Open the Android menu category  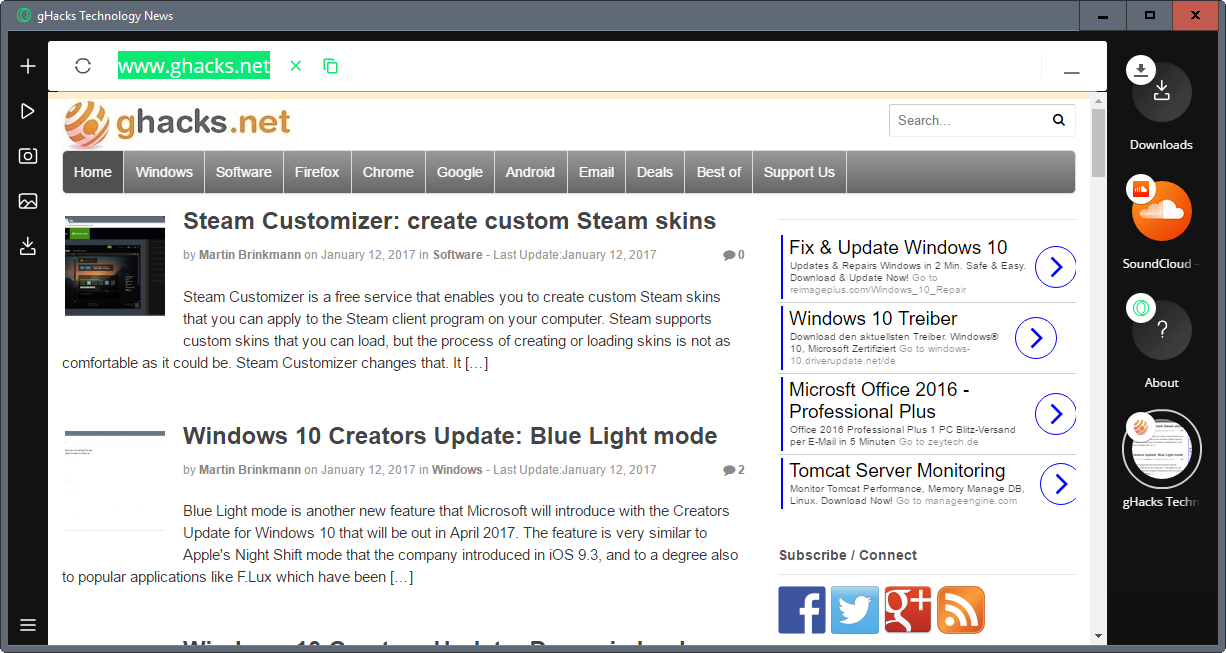tap(530, 172)
